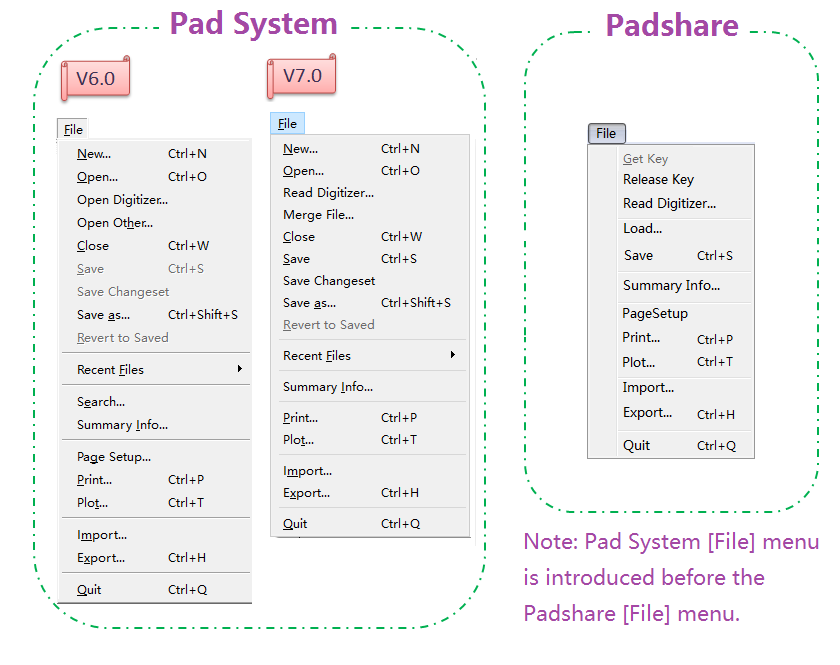Choose Merge File... in the V7.0 menu
Viewport: 840px width, 665px height.
pyautogui.click(x=318, y=215)
